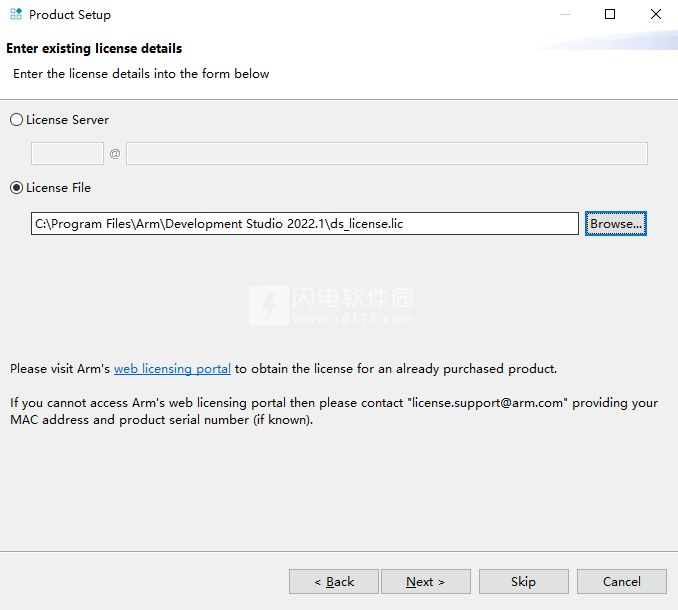Close the Product Setup window
678x610 pixels.
[x=656, y=14]
